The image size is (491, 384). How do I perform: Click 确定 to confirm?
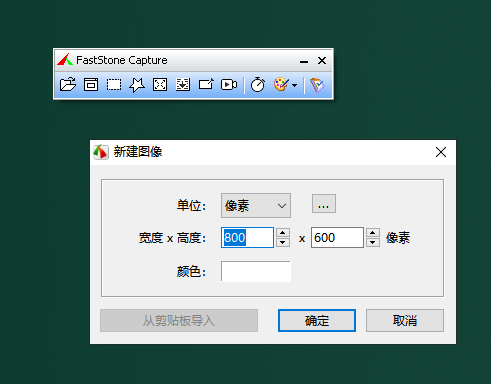pos(317,320)
